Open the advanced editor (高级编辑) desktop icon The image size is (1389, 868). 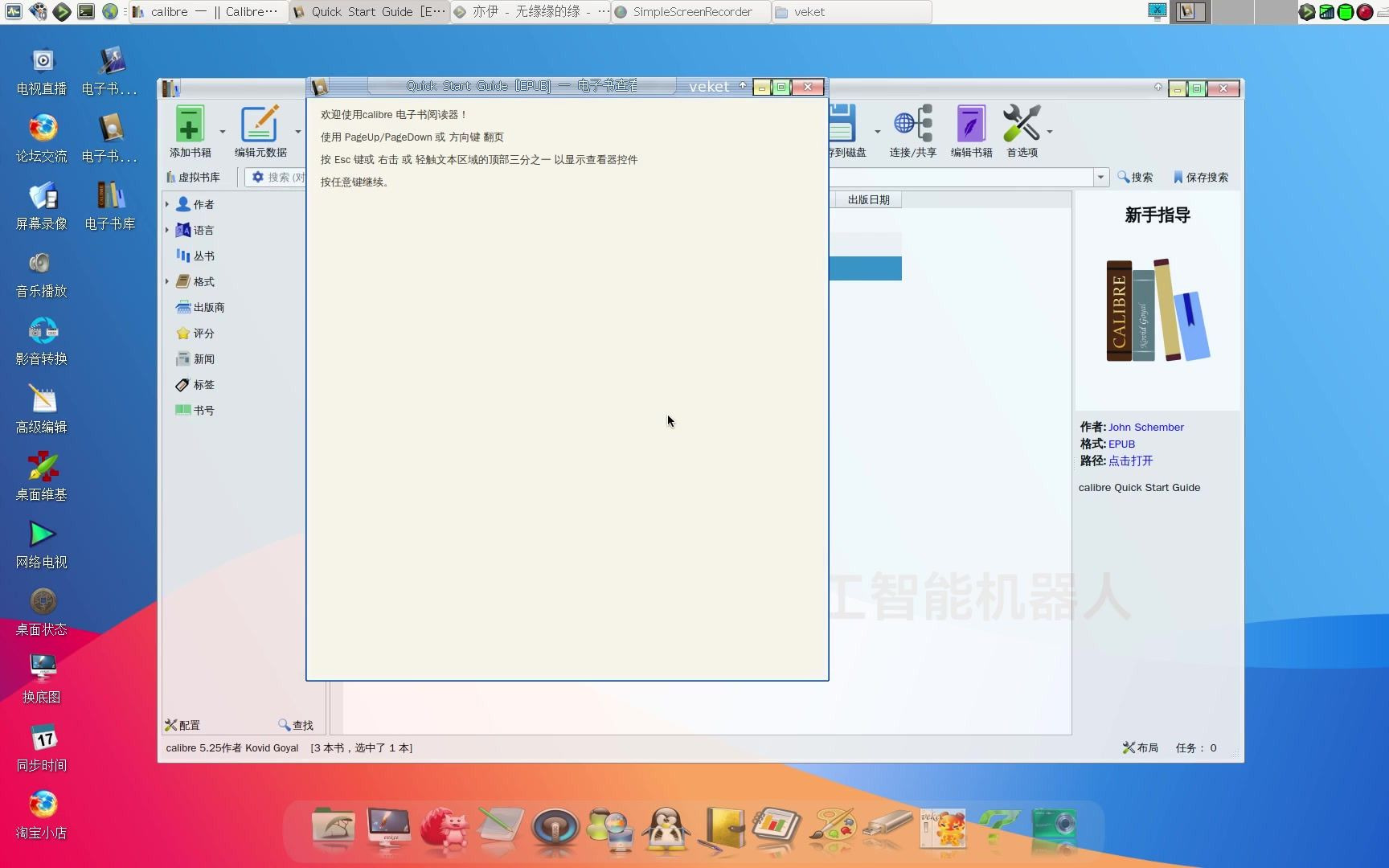click(x=42, y=409)
